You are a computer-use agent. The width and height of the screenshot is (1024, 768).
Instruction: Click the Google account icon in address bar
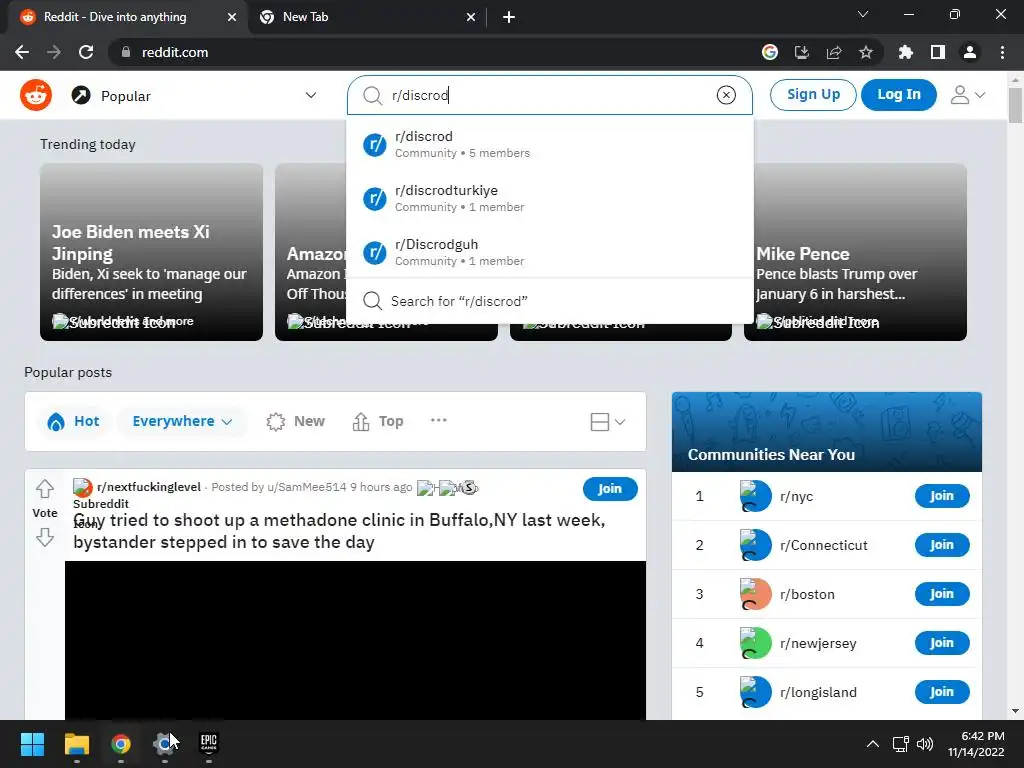[770, 52]
